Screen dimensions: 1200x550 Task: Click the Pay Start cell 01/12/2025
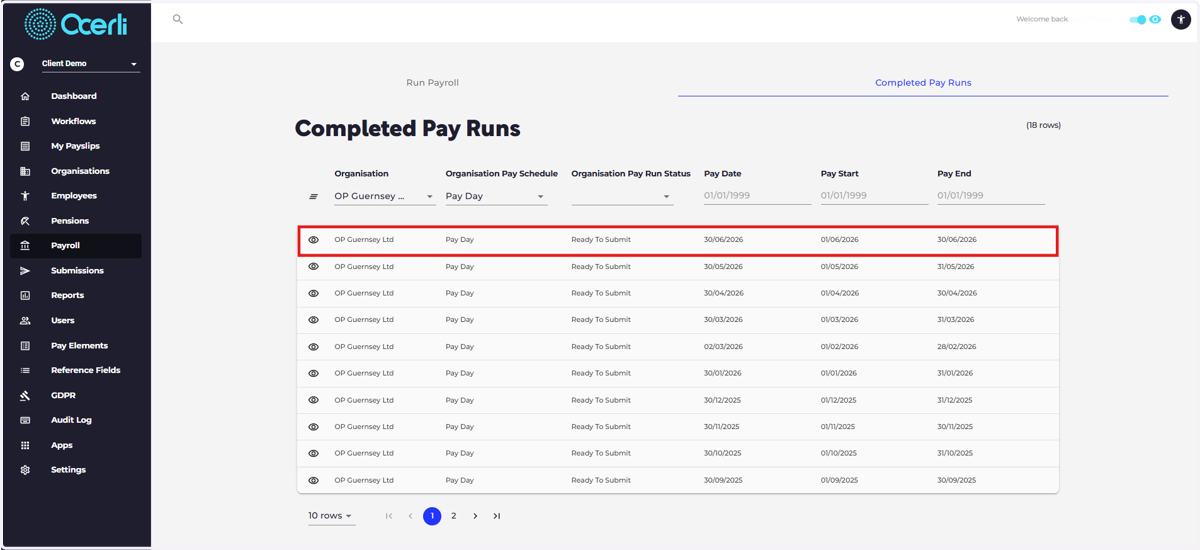pyautogui.click(x=839, y=400)
